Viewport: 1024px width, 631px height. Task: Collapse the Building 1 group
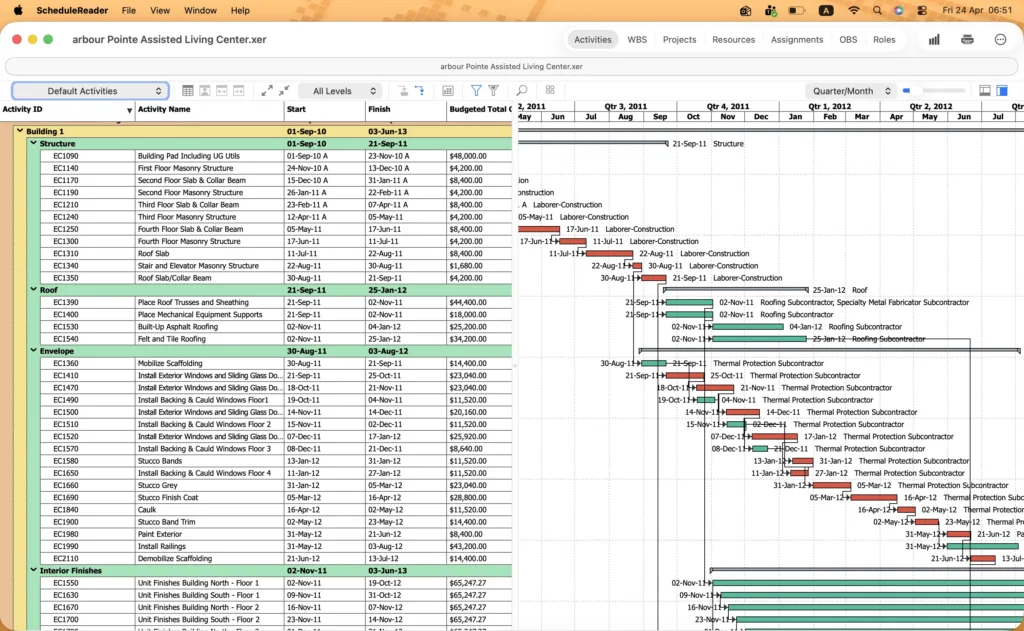point(20,131)
